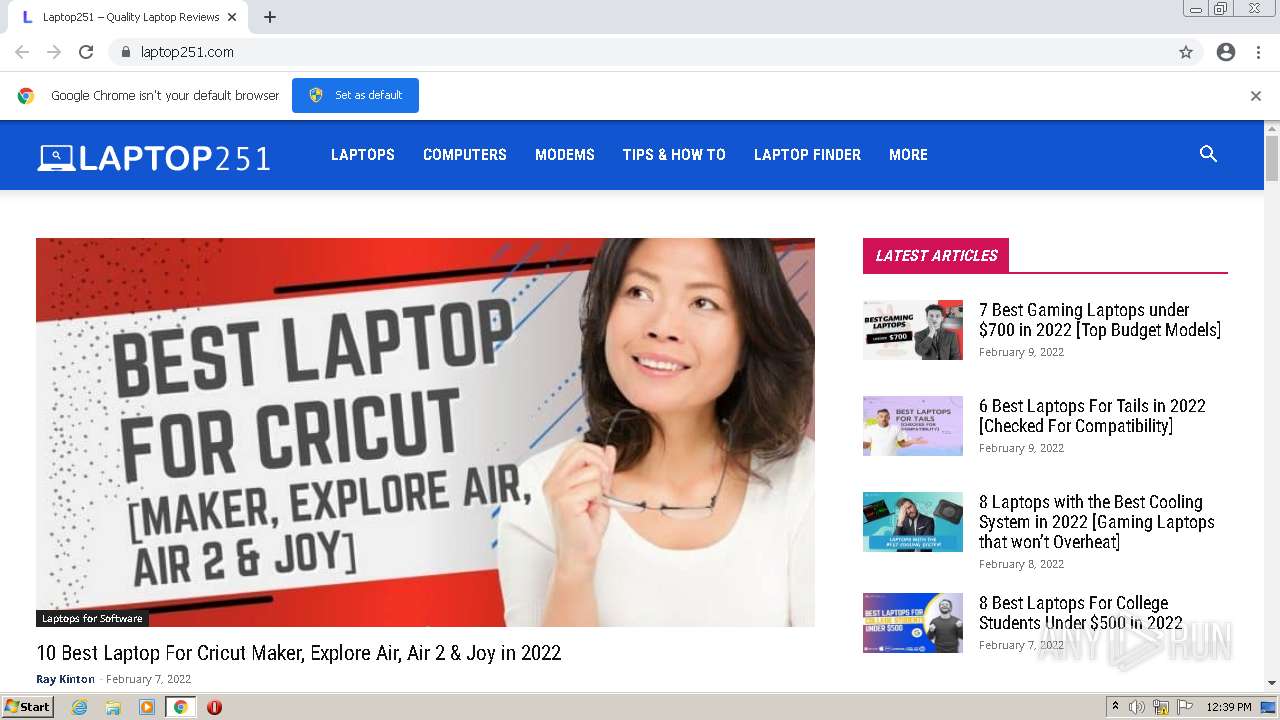Open the Best Laptop for Cricut featured image

(x=425, y=432)
